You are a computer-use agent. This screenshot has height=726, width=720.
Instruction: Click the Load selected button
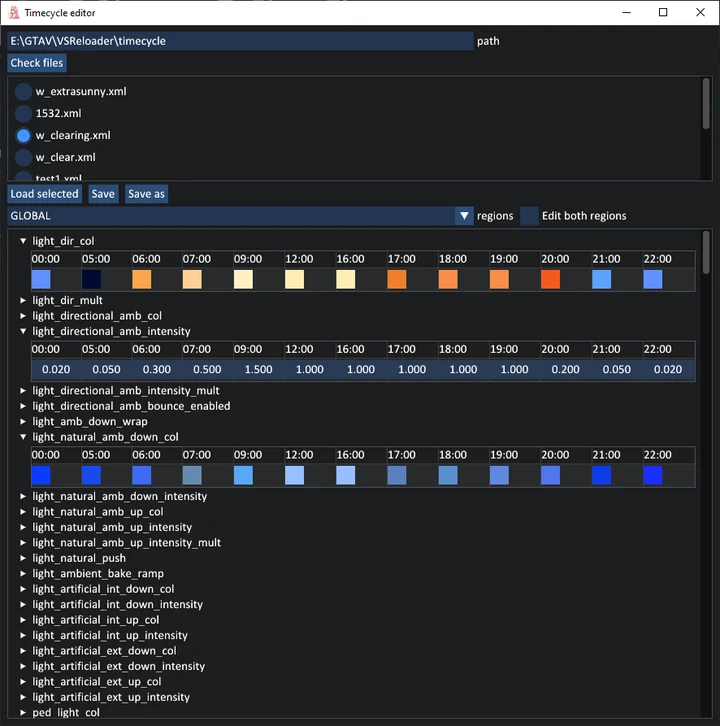44,194
